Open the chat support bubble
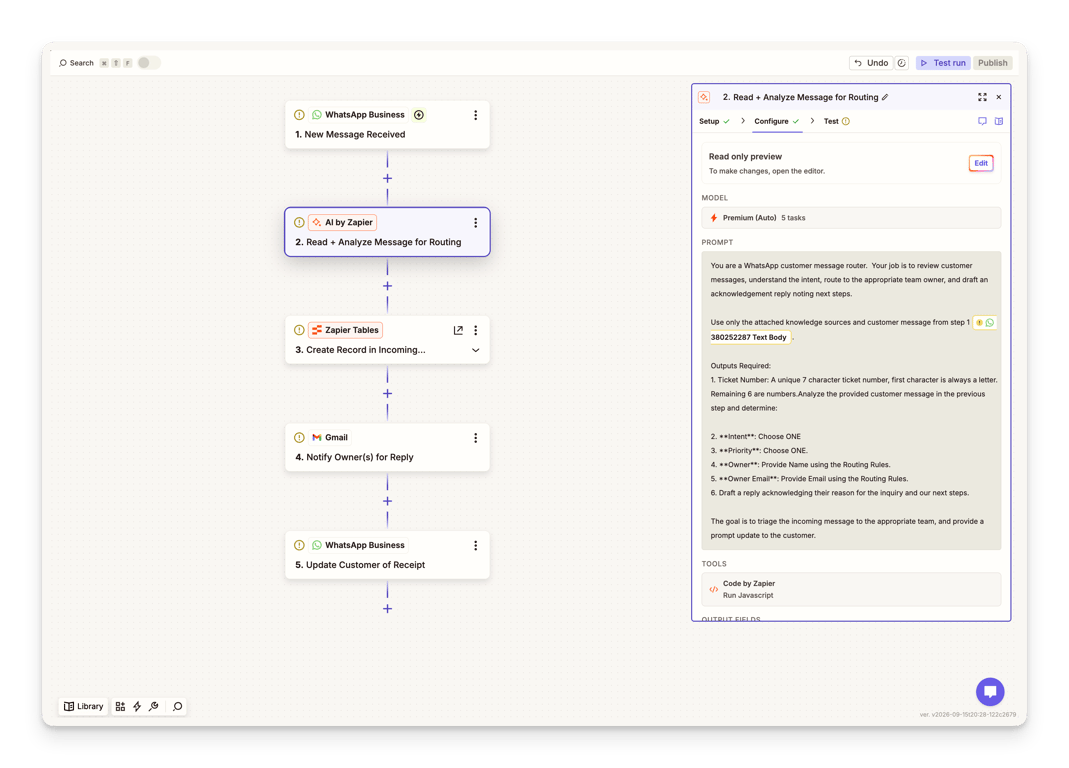1069x768 pixels. tap(990, 692)
